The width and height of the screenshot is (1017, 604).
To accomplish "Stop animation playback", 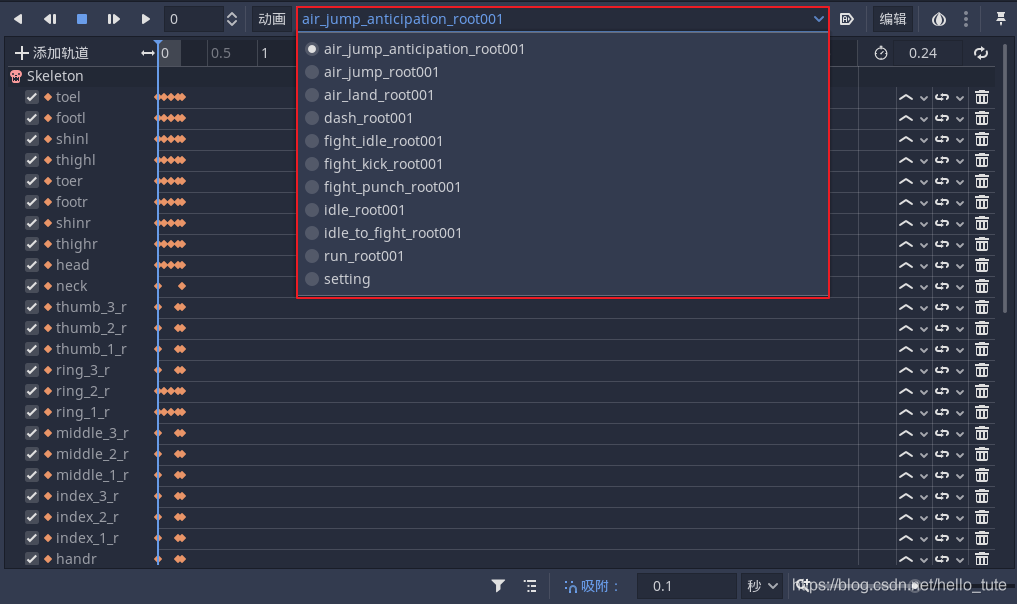I will (82, 19).
